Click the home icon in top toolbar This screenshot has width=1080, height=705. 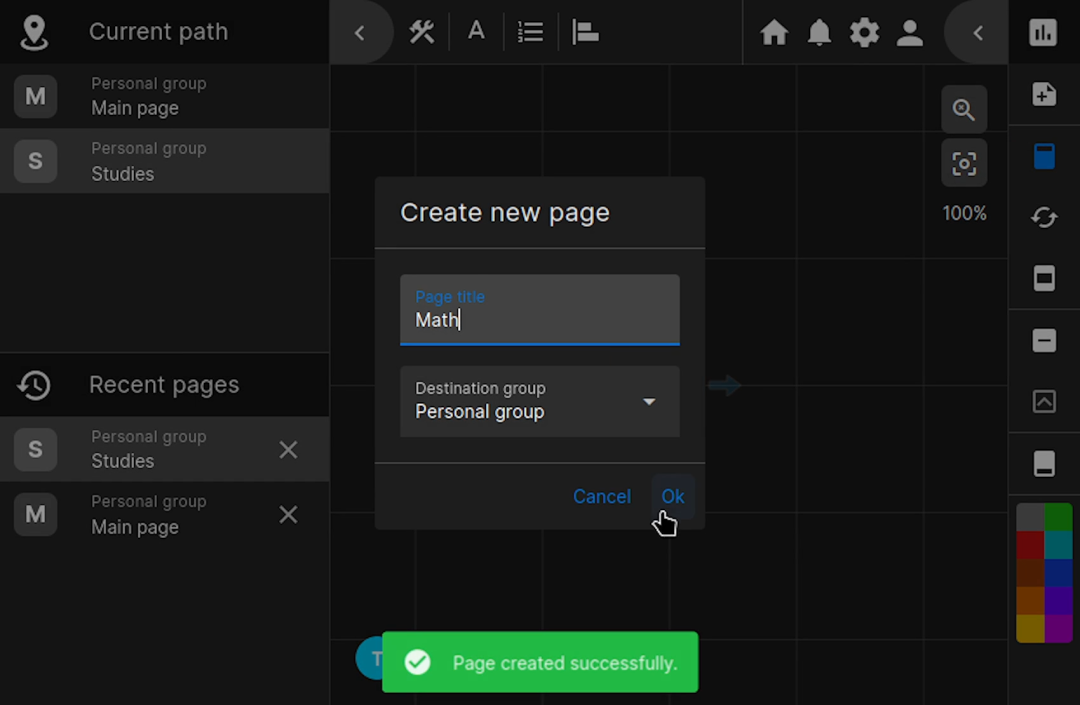[x=774, y=33]
